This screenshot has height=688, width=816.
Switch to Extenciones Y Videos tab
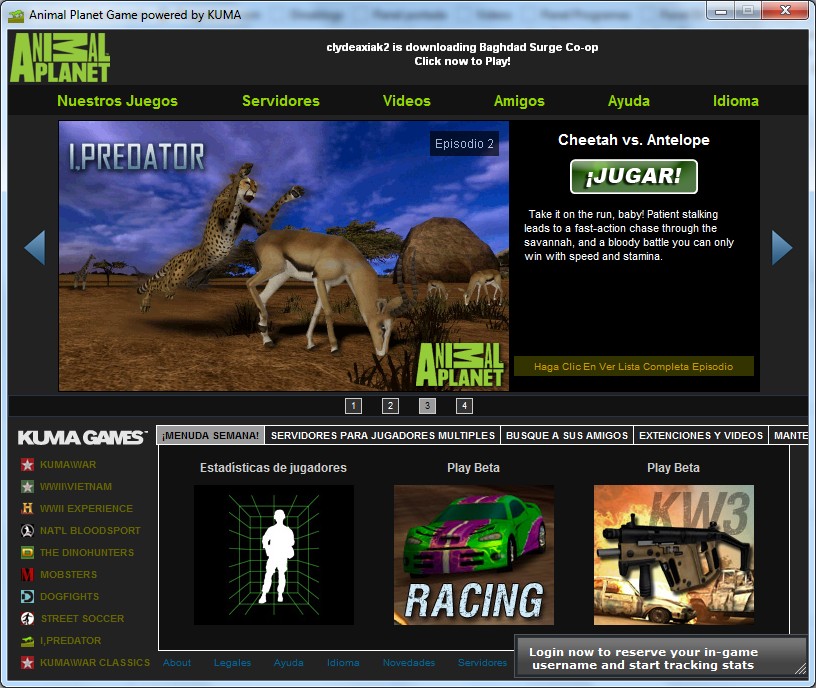tap(700, 435)
